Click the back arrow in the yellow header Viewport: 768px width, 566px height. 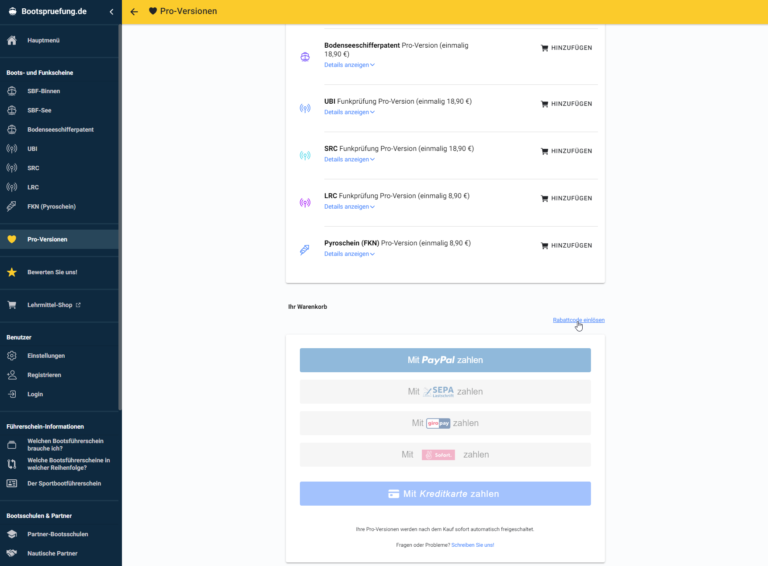point(135,12)
